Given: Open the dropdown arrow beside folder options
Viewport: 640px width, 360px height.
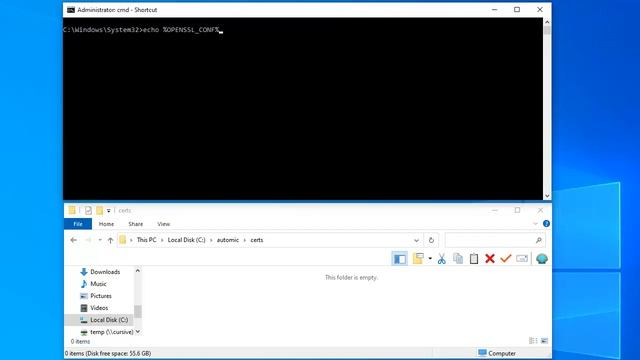Looking at the screenshot, I should pos(430,258).
